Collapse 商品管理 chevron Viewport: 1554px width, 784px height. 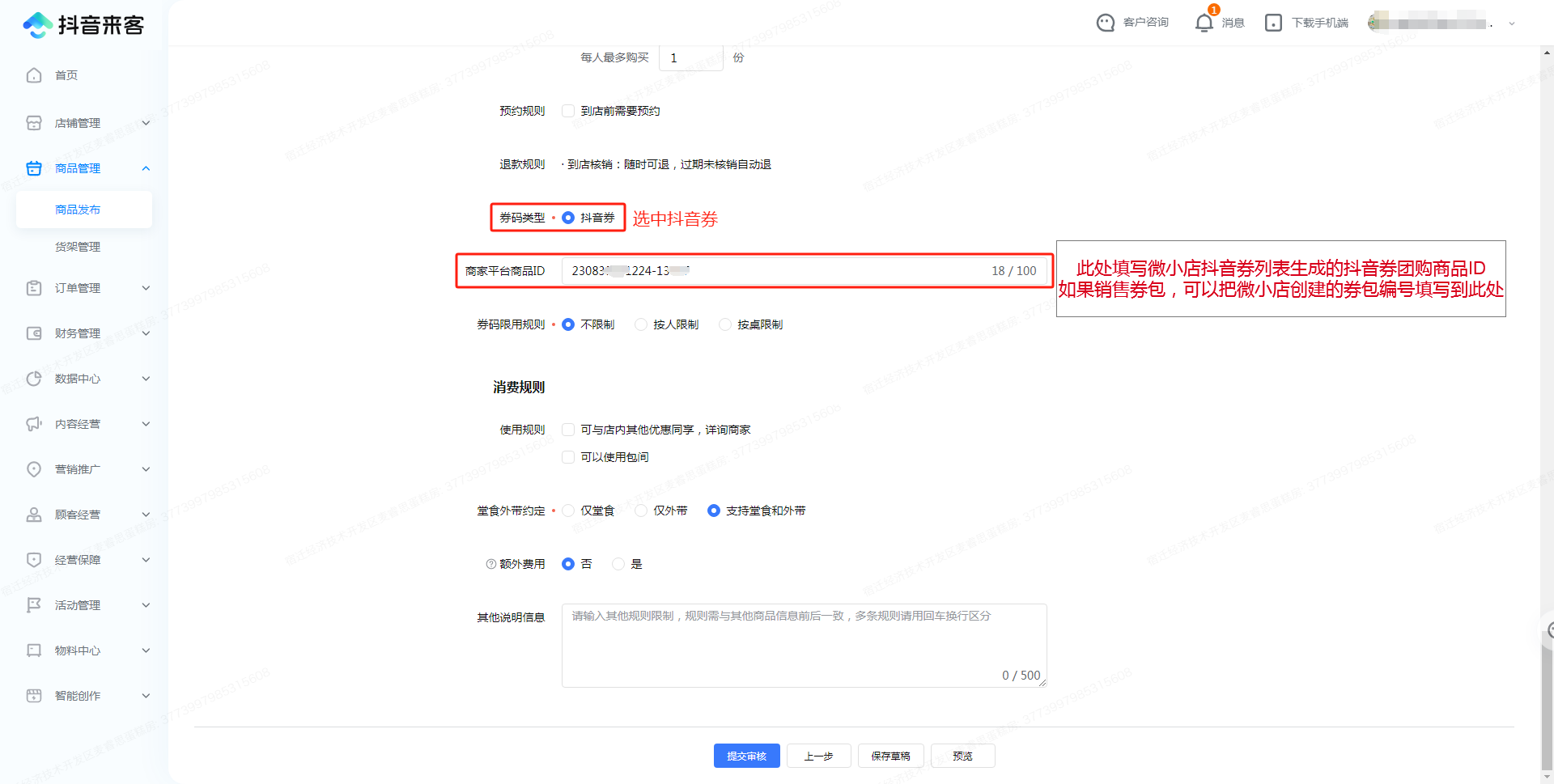146,168
